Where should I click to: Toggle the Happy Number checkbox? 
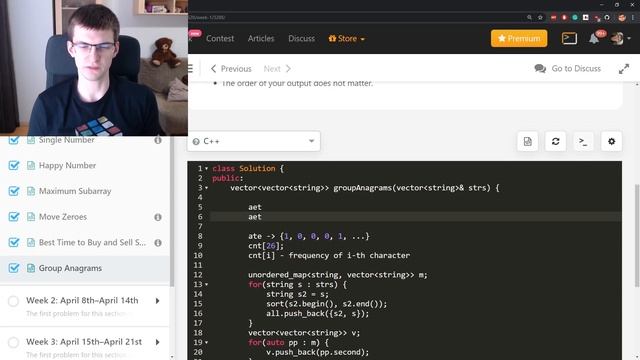pos(13,165)
